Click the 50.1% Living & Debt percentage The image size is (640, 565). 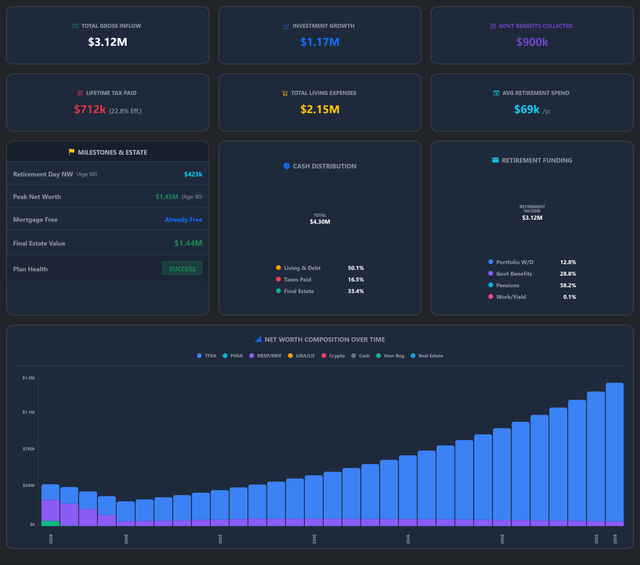[x=356, y=268]
